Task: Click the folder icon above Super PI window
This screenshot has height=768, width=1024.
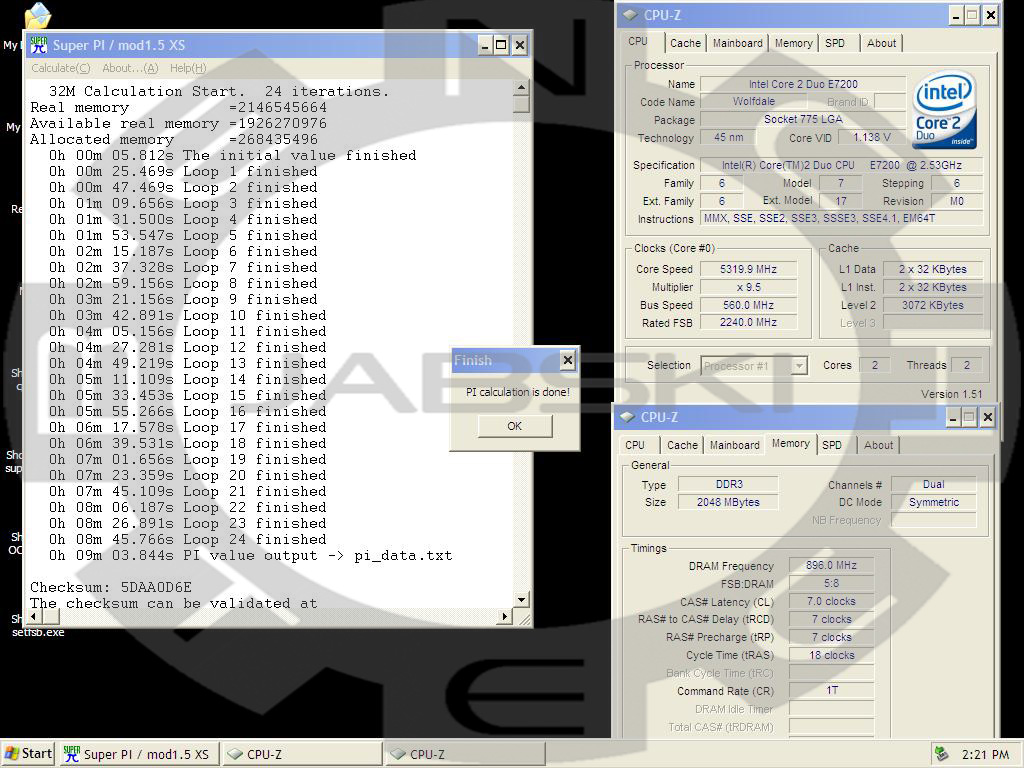Action: [x=38, y=16]
